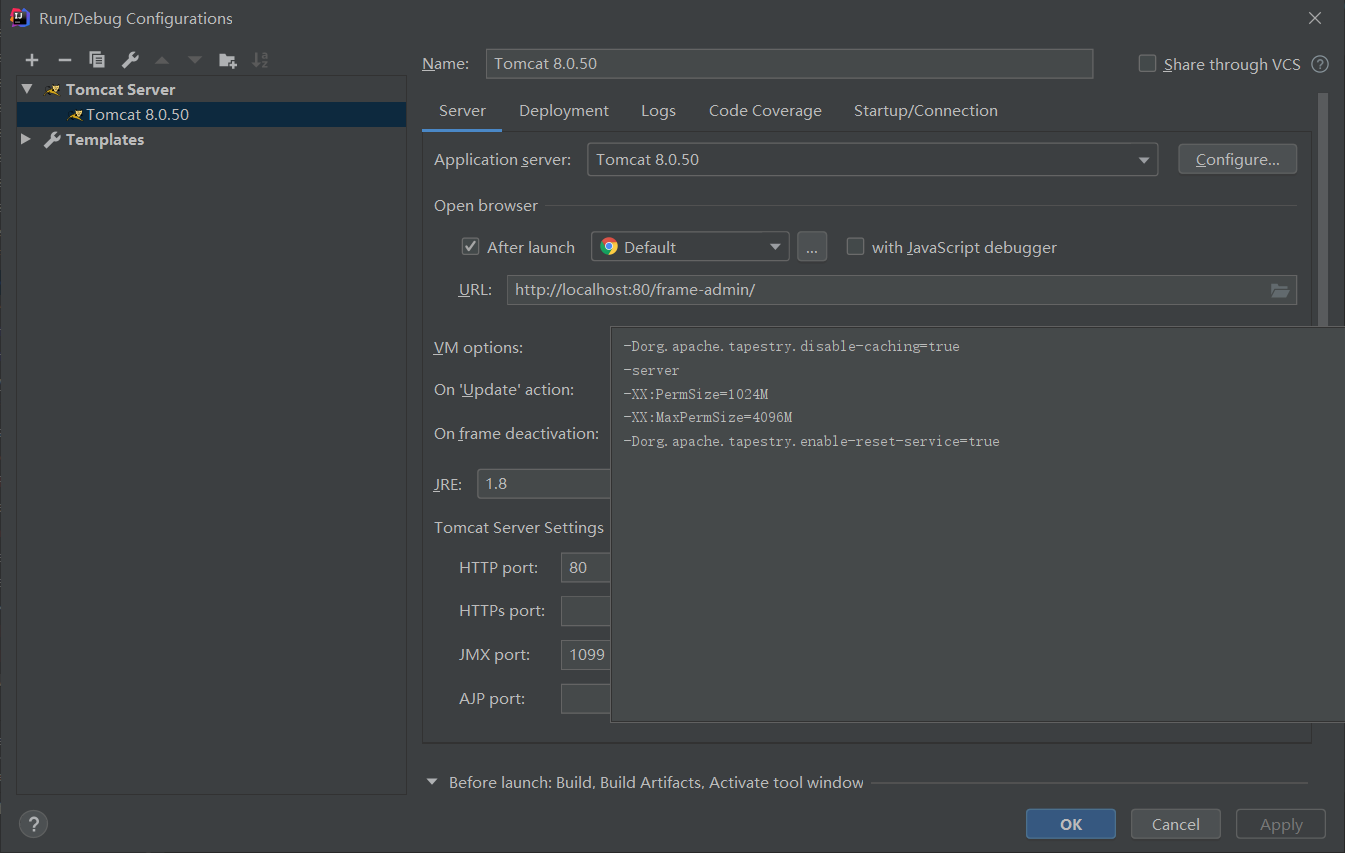Image resolution: width=1345 pixels, height=853 pixels.
Task: Click JMX port field showing 1099
Action: pyautogui.click(x=586, y=655)
